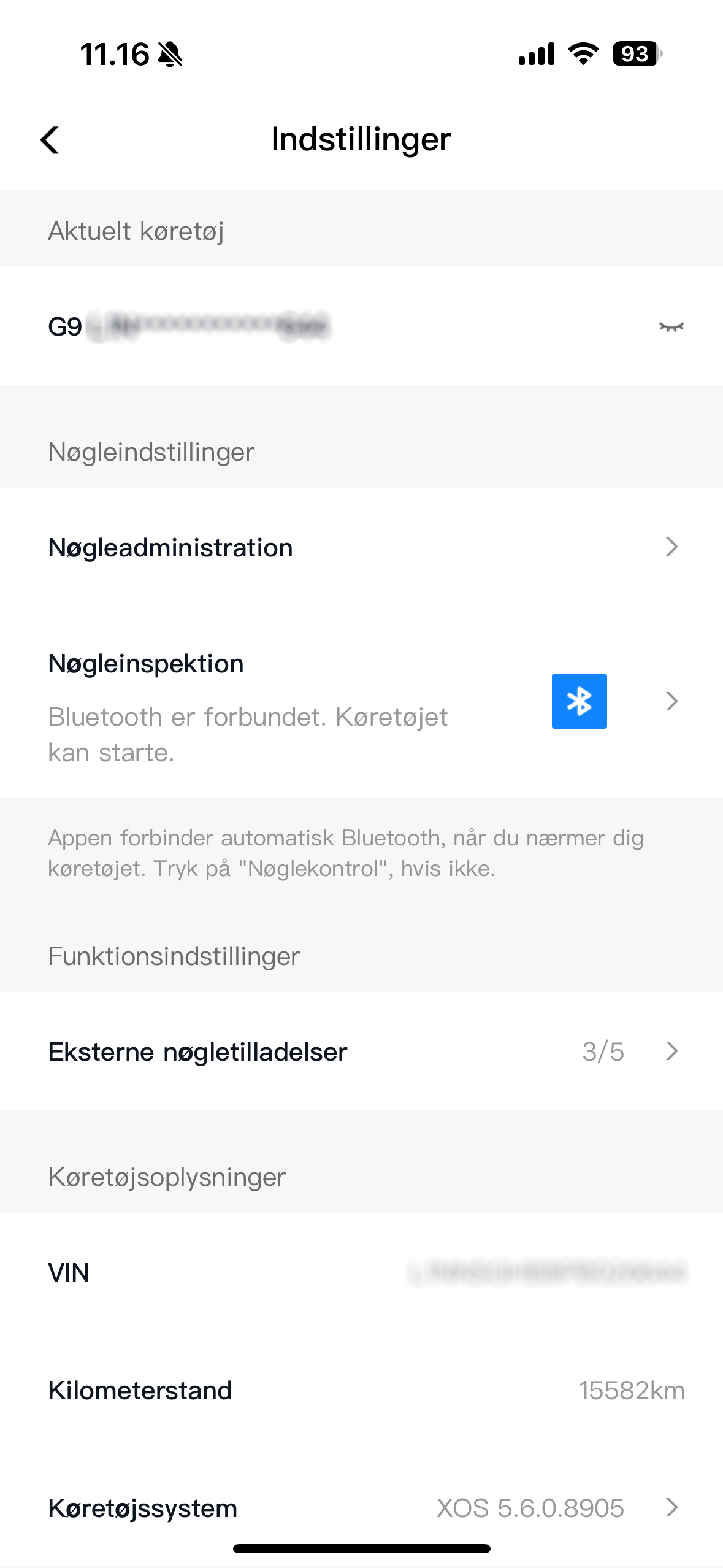Image resolution: width=723 pixels, height=1568 pixels.
Task: Tap the blue Bluetooth icon
Action: (579, 701)
